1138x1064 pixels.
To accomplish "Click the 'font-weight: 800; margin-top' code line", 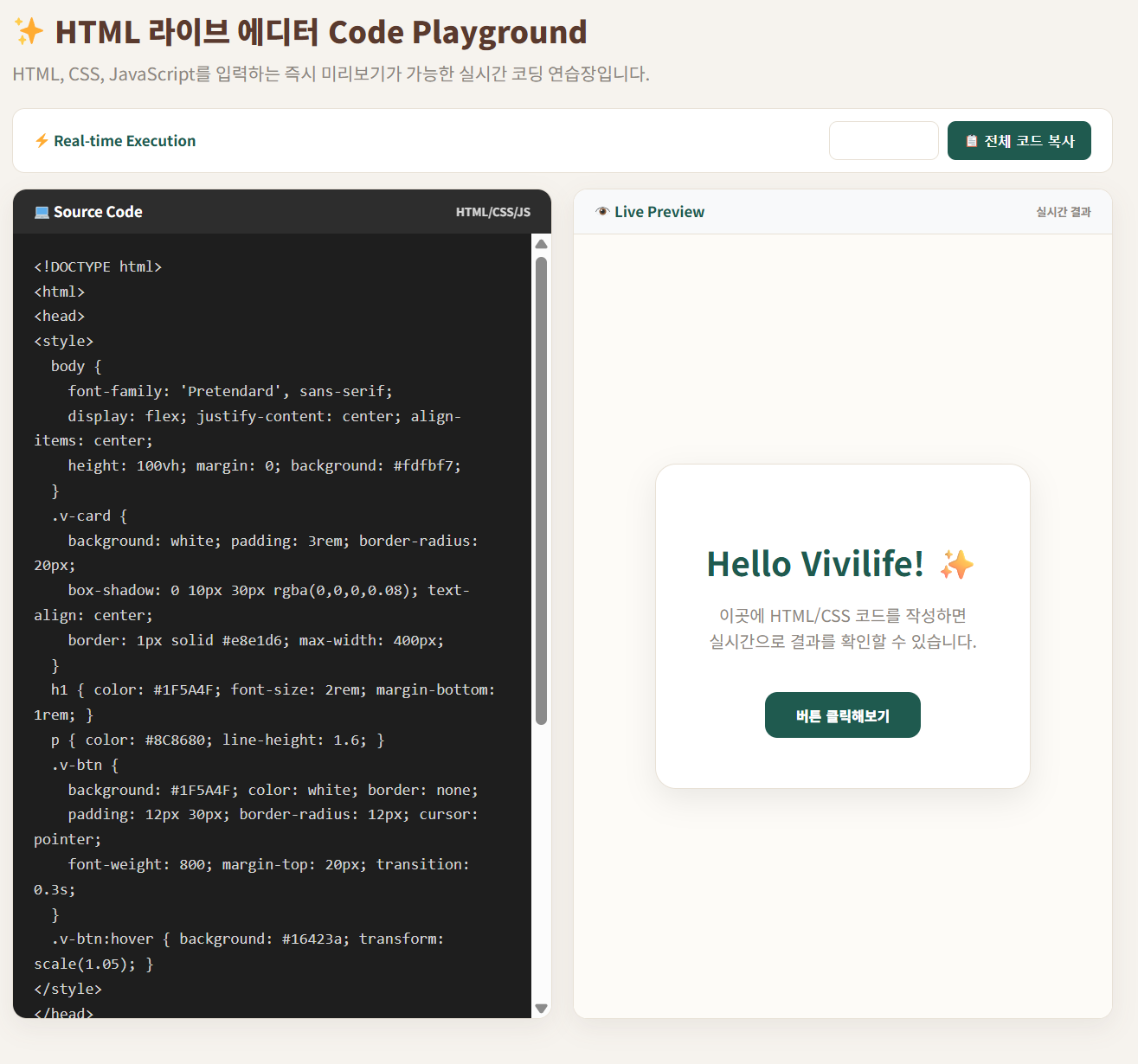I will [268, 864].
